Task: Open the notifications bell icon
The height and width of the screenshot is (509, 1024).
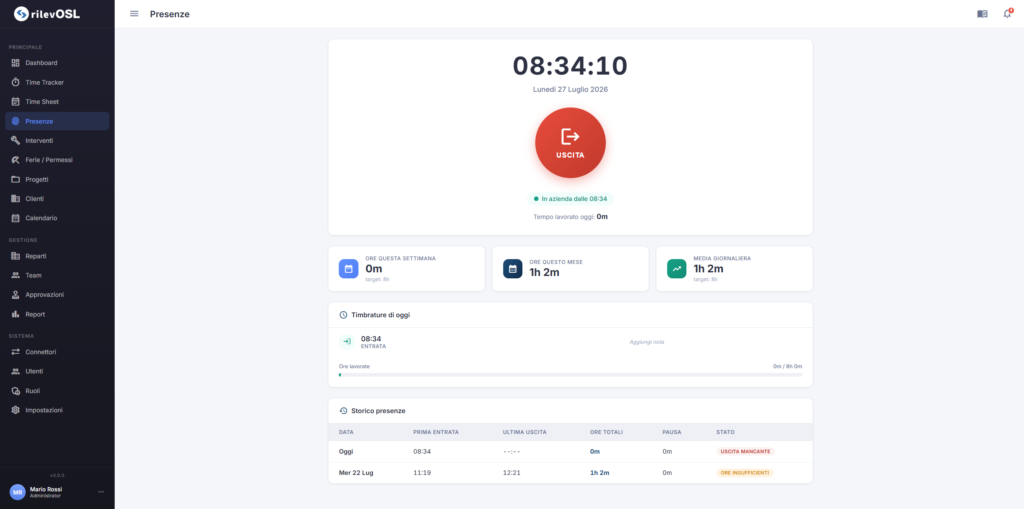Action: 1007,14
